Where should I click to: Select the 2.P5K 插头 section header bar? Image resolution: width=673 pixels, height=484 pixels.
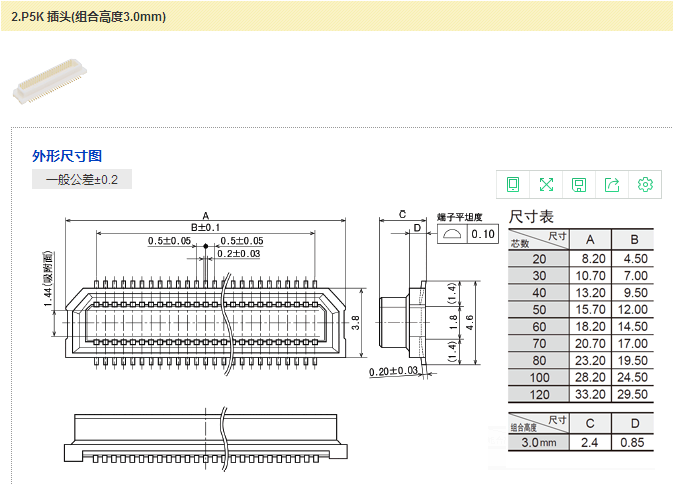coord(336,16)
